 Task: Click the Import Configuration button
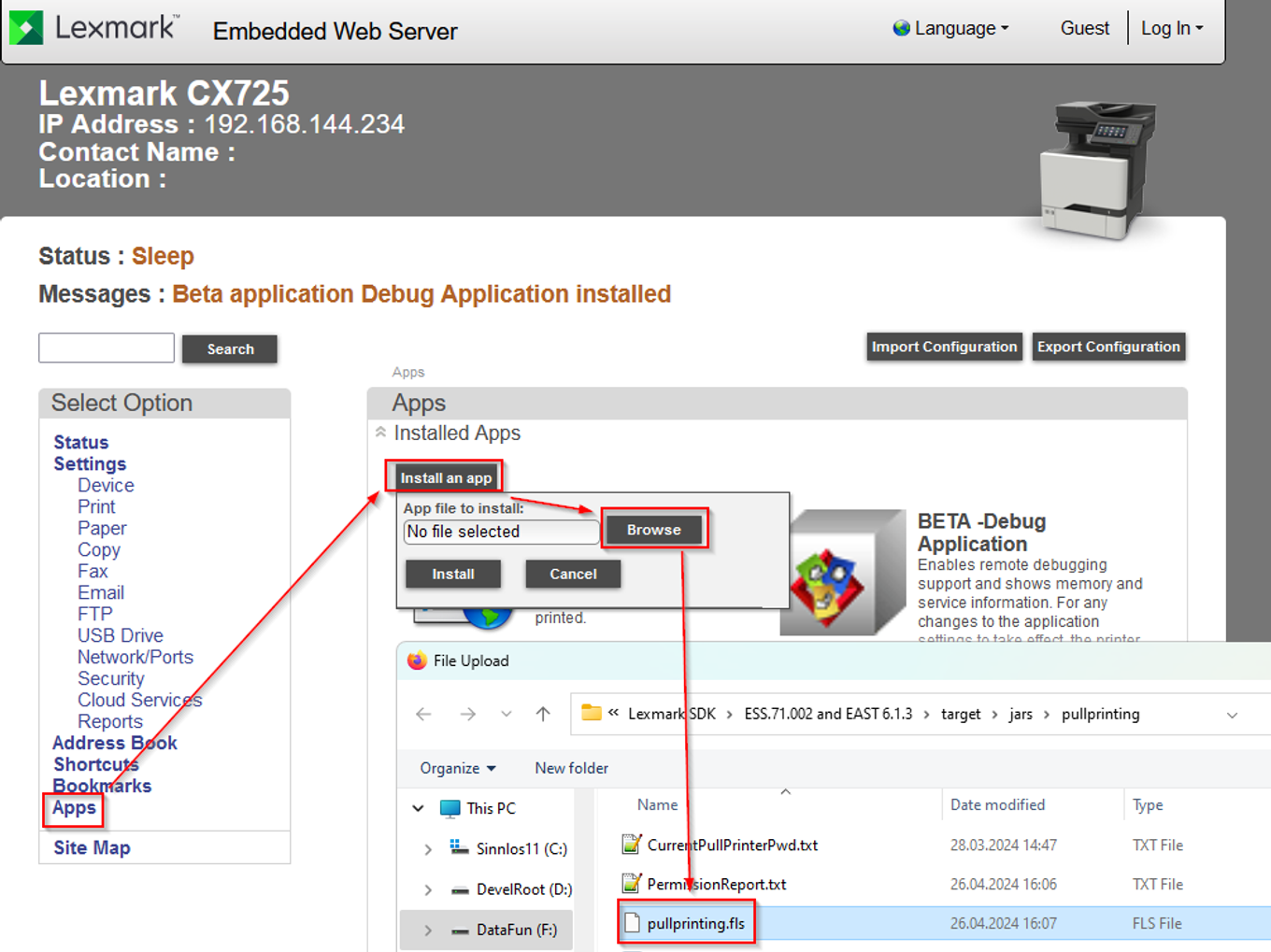(944, 347)
